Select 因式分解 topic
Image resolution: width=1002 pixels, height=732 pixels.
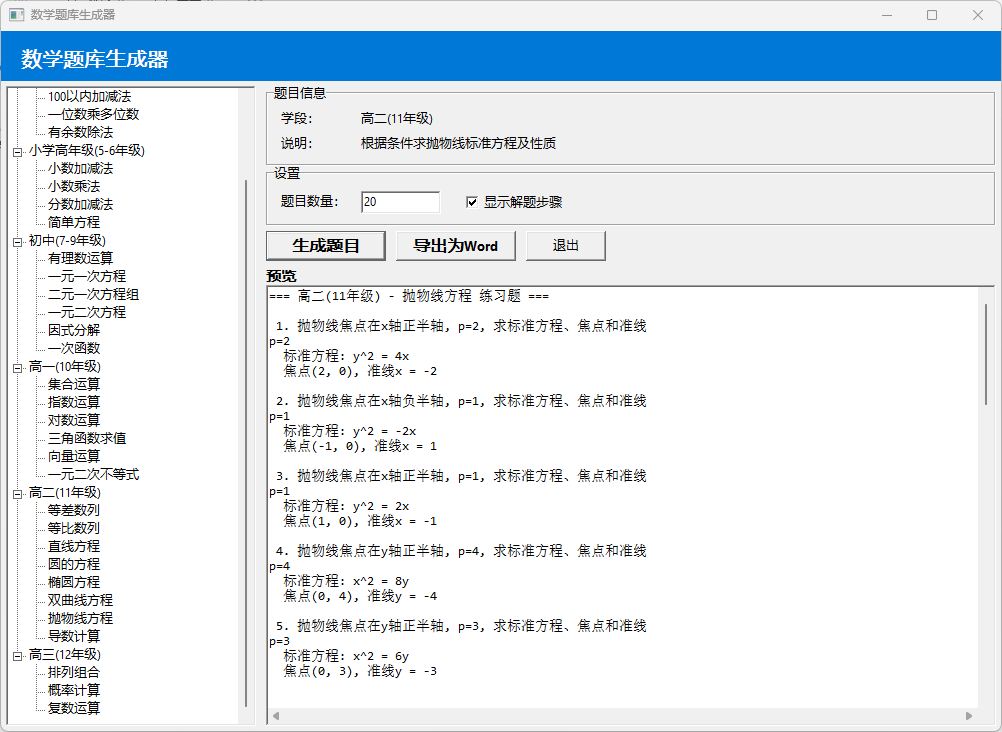click(x=74, y=330)
